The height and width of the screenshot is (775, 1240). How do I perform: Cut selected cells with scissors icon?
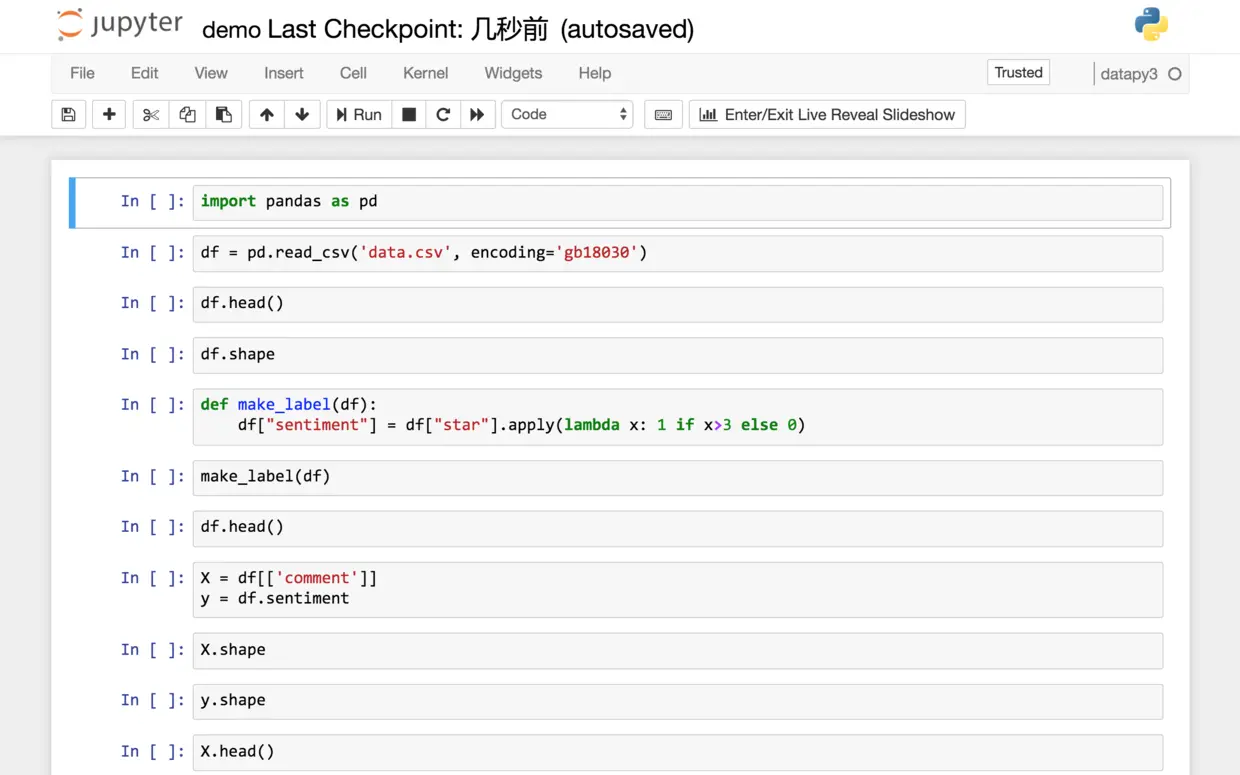[x=151, y=114]
